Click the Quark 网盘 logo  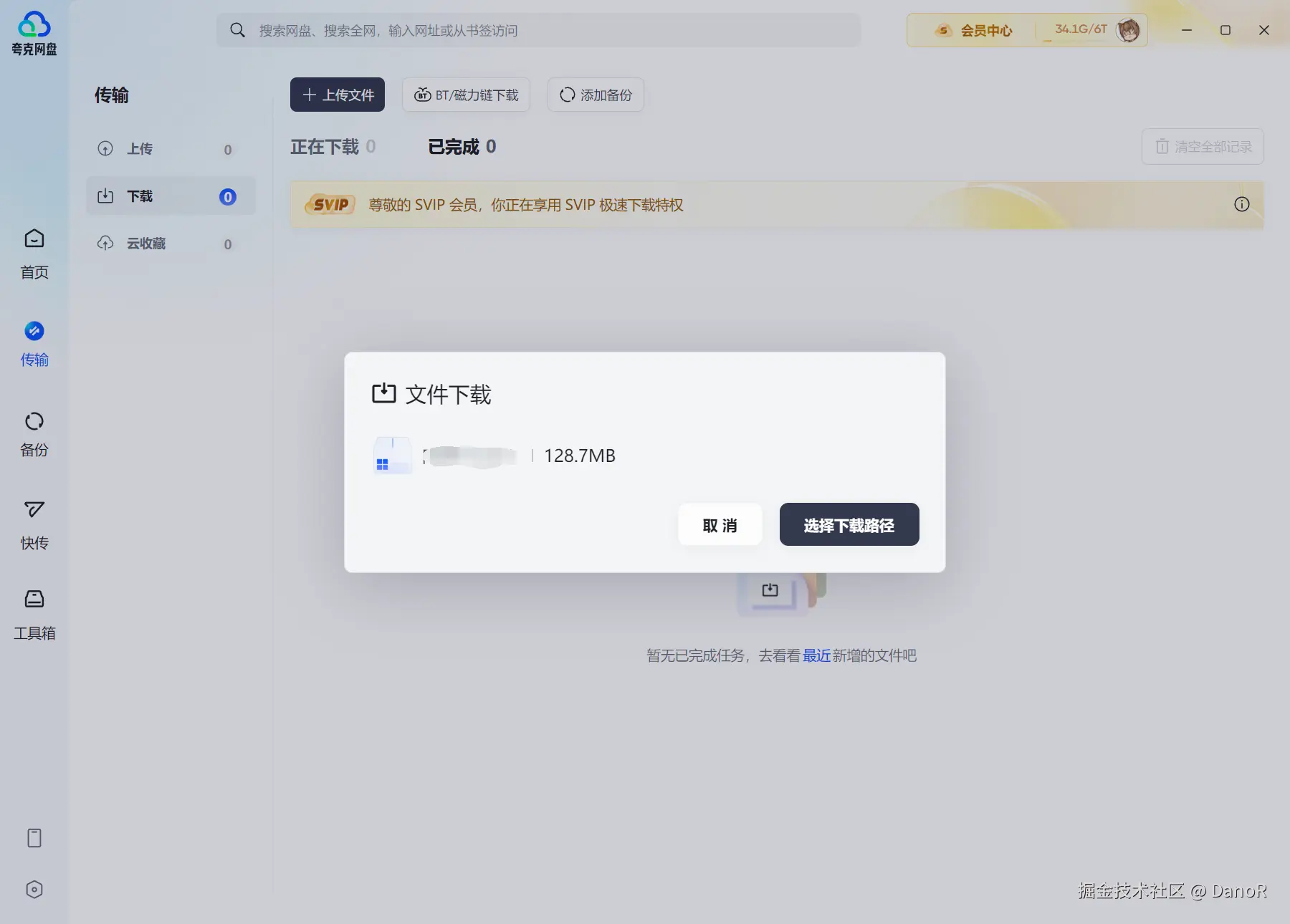pyautogui.click(x=33, y=32)
